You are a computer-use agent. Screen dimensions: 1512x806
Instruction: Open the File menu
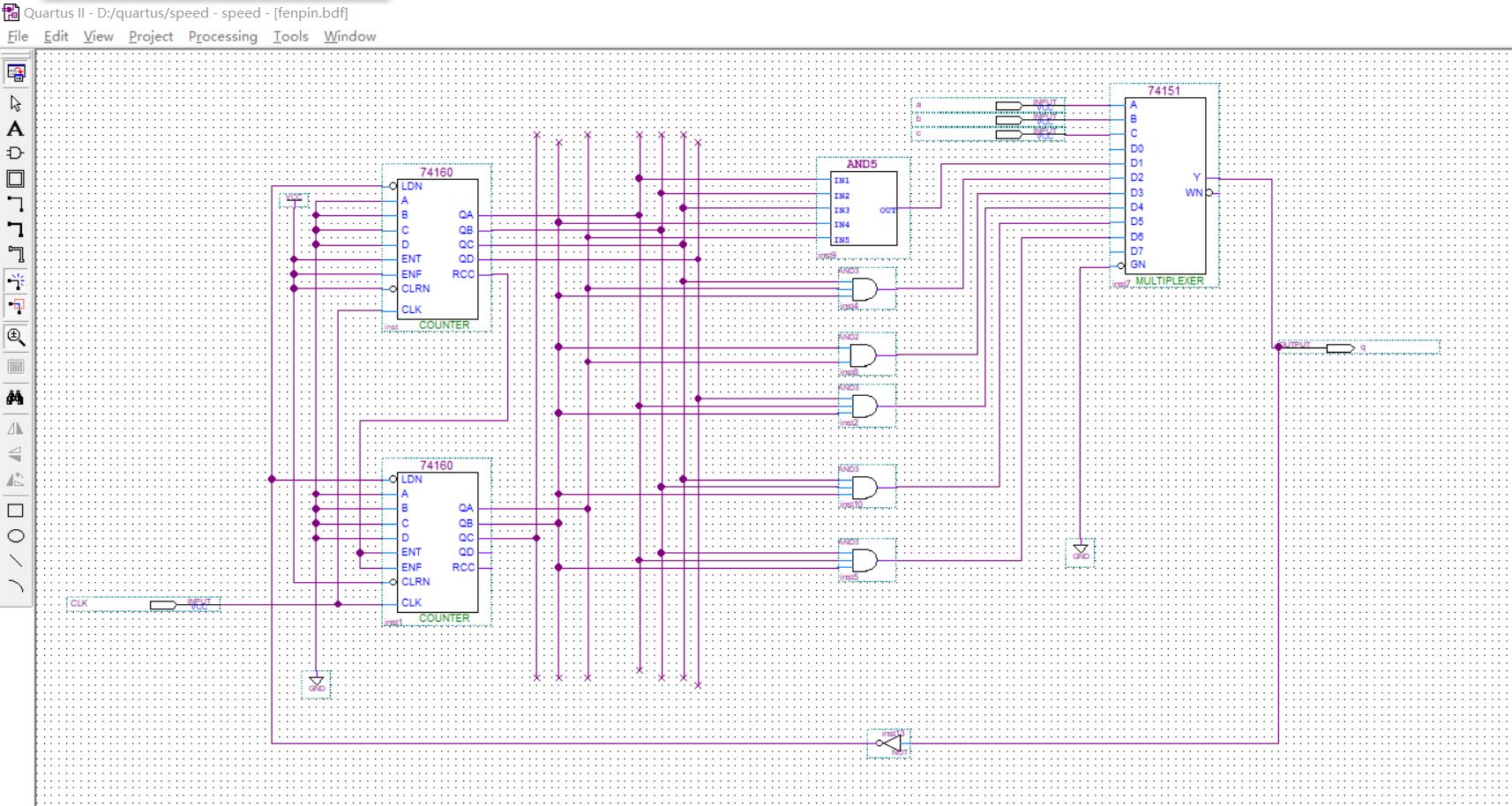pyautogui.click(x=18, y=36)
